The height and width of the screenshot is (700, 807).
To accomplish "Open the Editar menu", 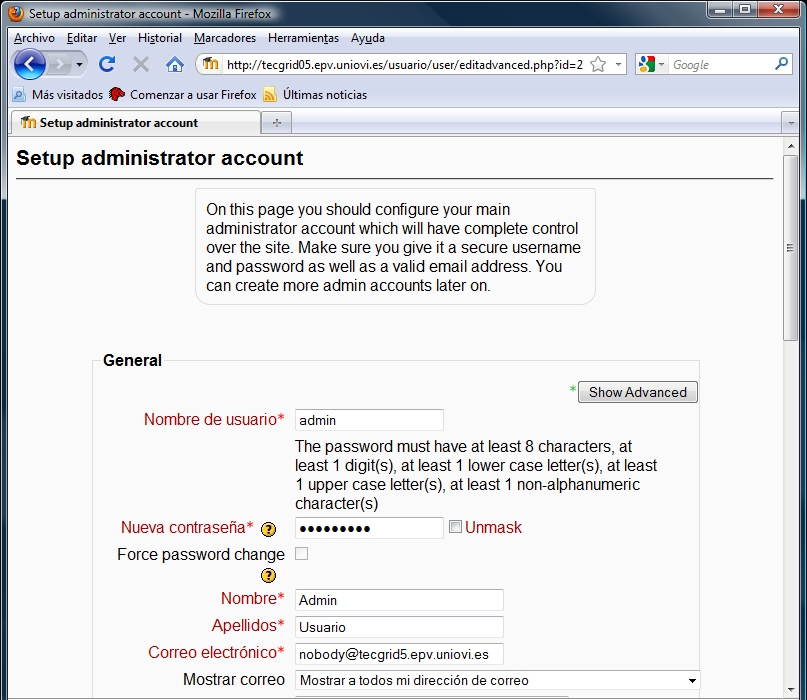I will point(82,38).
